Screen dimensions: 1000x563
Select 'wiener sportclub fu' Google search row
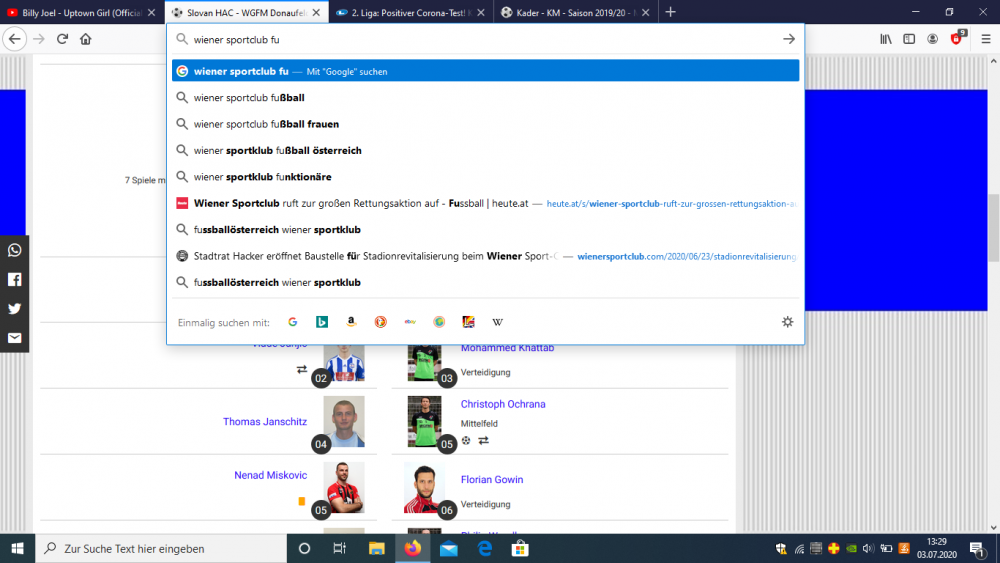coord(485,71)
